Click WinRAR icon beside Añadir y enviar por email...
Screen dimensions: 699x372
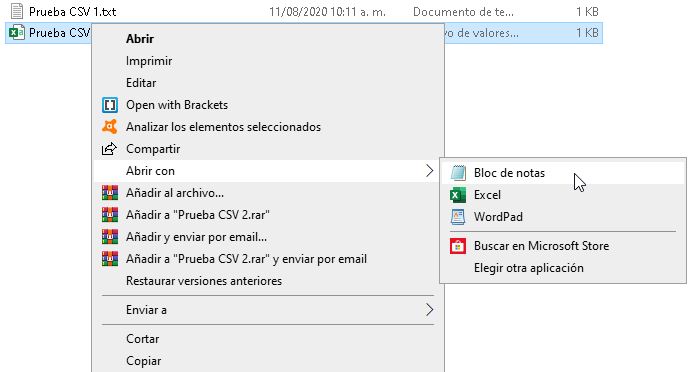pos(110,237)
